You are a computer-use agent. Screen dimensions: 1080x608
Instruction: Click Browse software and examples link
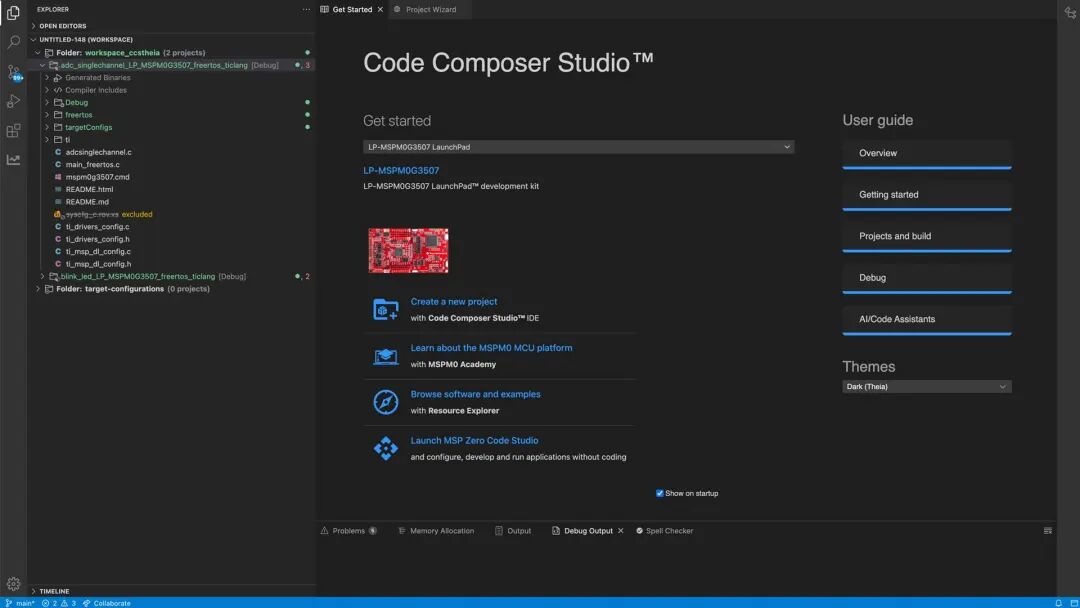coord(475,394)
